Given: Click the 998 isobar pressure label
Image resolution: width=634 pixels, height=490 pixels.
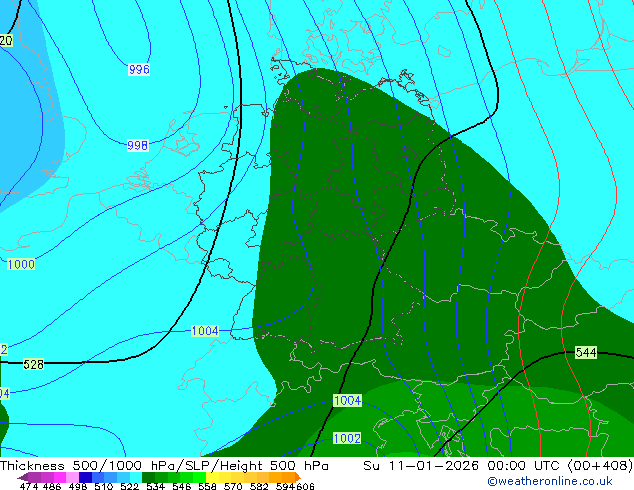Looking at the screenshot, I should click(137, 146).
